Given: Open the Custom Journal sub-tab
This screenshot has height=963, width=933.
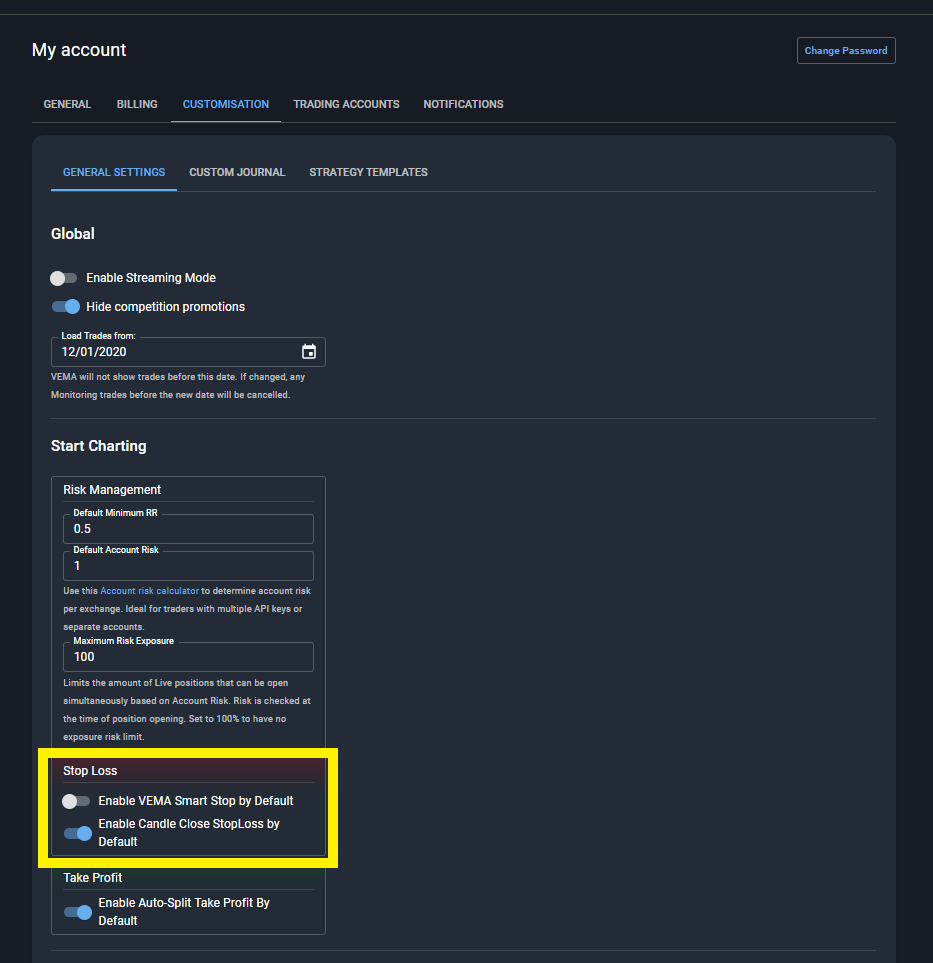Looking at the screenshot, I should [x=237, y=173].
